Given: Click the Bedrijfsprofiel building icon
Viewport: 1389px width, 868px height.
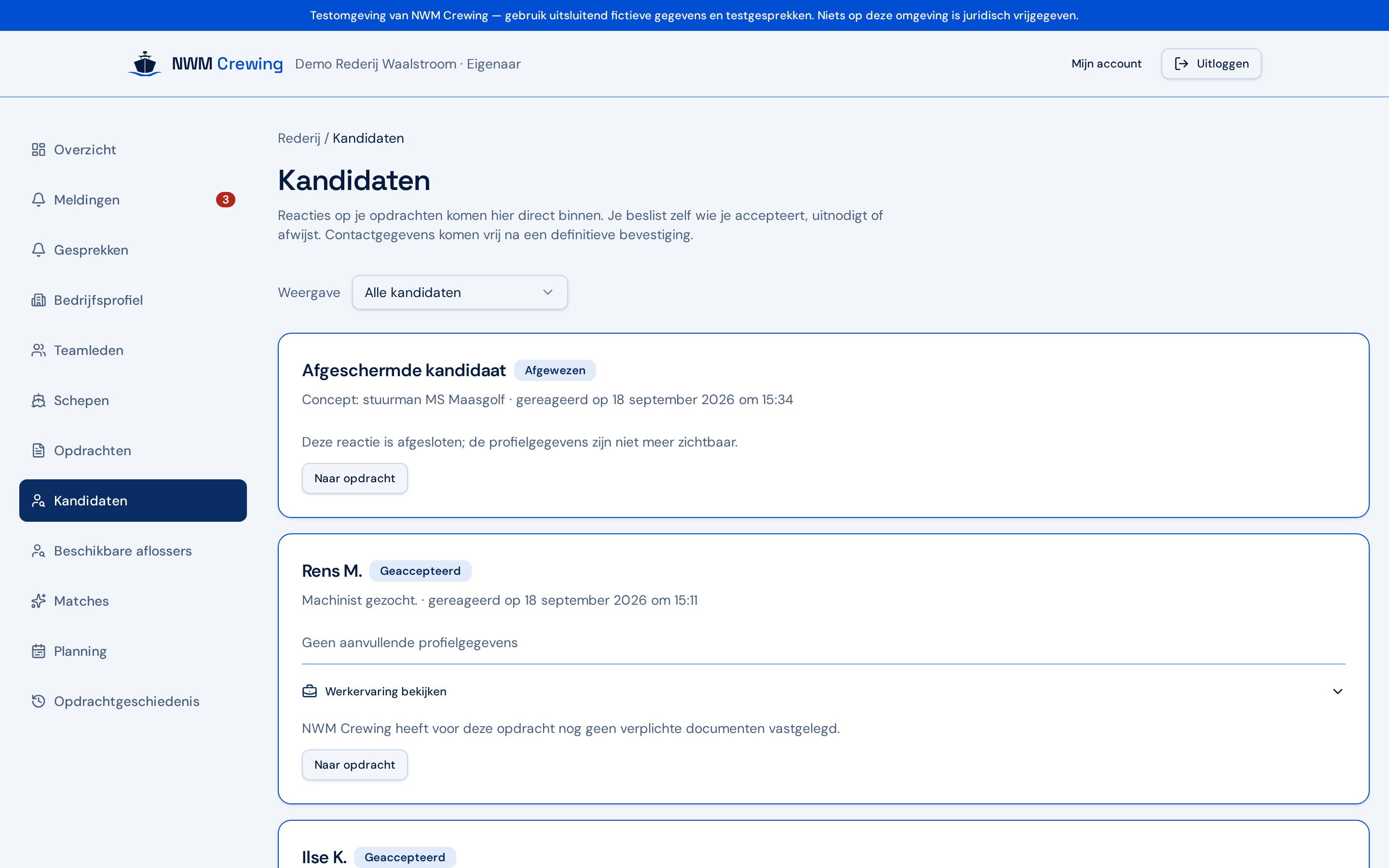Looking at the screenshot, I should coord(39,300).
